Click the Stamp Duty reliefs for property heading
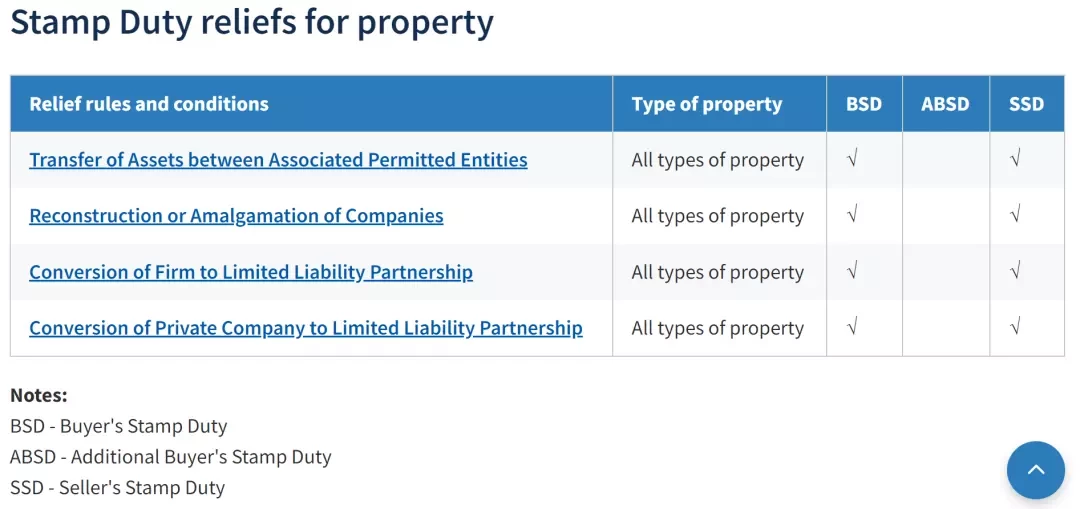 (252, 23)
